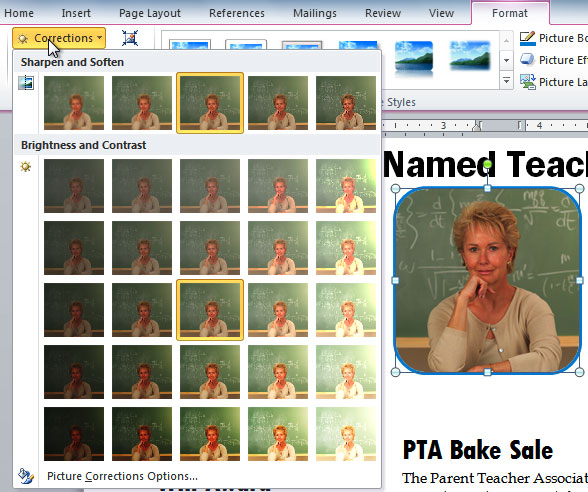Click the Compress Pictures icon

click(130, 38)
